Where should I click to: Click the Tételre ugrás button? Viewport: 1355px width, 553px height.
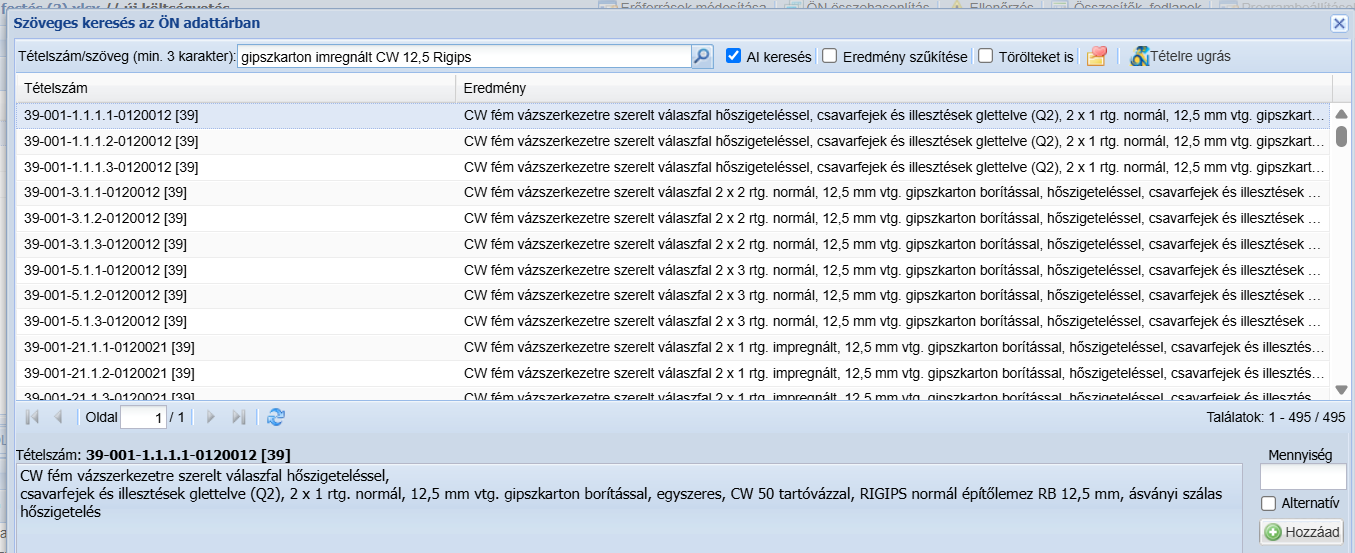pos(1180,57)
